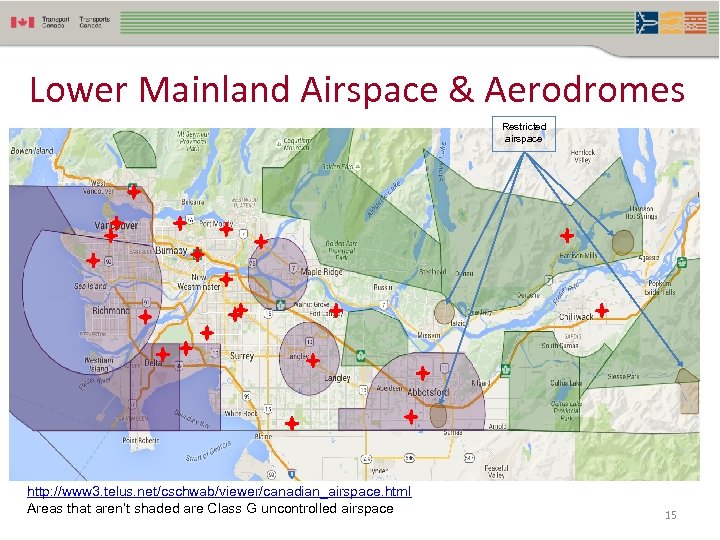720x540 pixels.
Task: Select the red aerodrome marker at Chilliwack
Action: click(x=602, y=311)
